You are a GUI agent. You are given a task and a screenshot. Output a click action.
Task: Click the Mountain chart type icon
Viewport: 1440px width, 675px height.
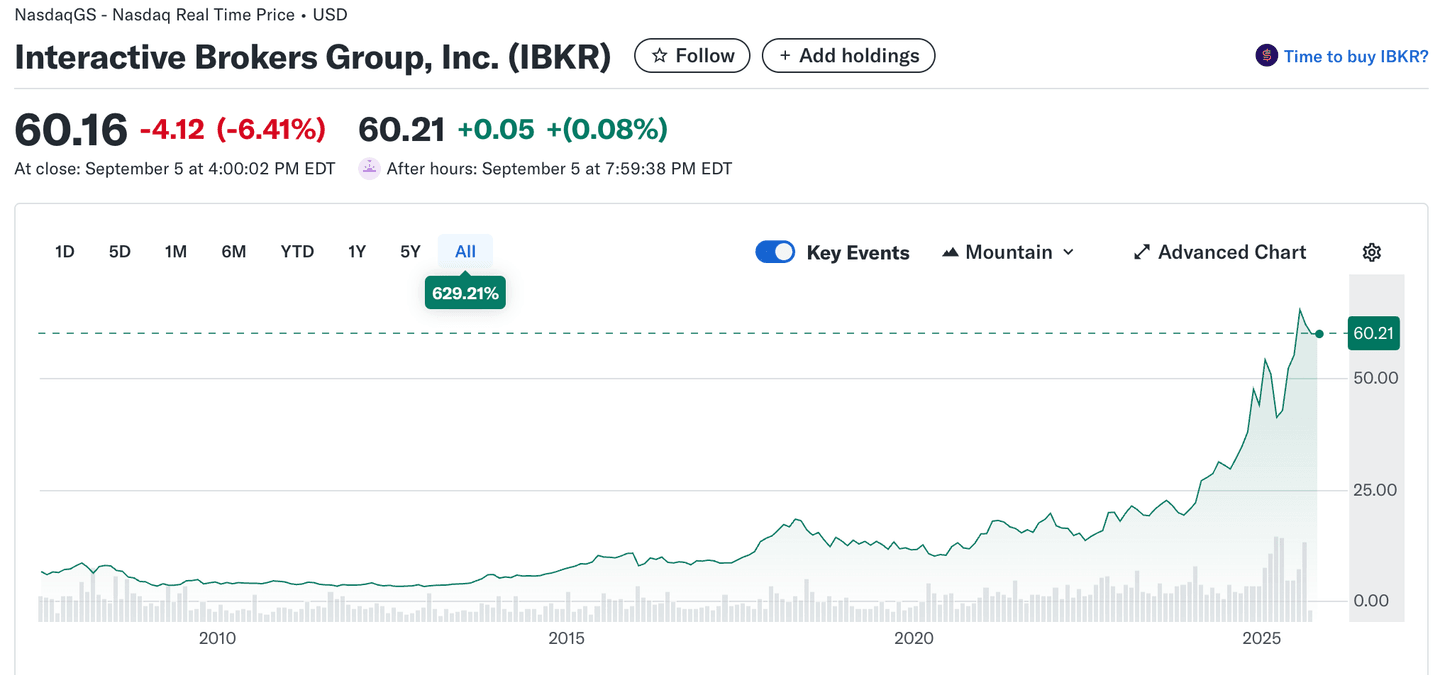click(950, 252)
